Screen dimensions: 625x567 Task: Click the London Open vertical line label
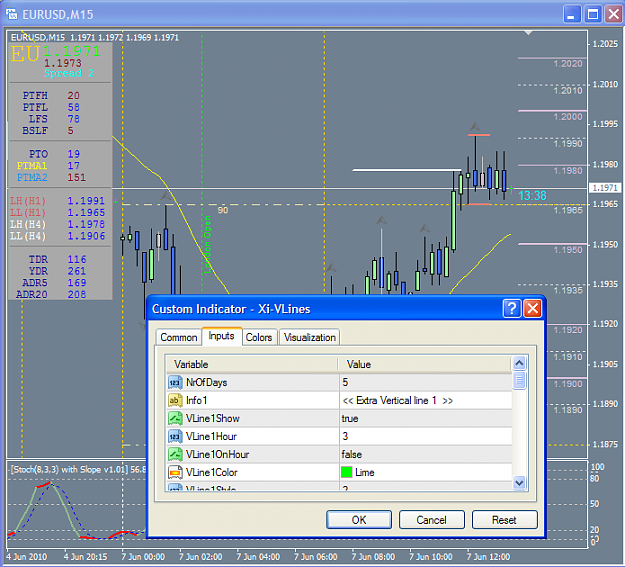(x=207, y=244)
